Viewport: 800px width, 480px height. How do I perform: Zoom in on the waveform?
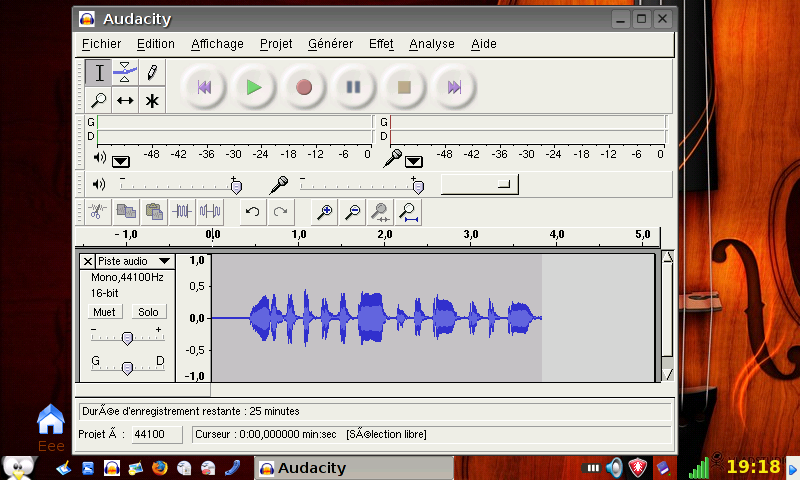coord(324,211)
